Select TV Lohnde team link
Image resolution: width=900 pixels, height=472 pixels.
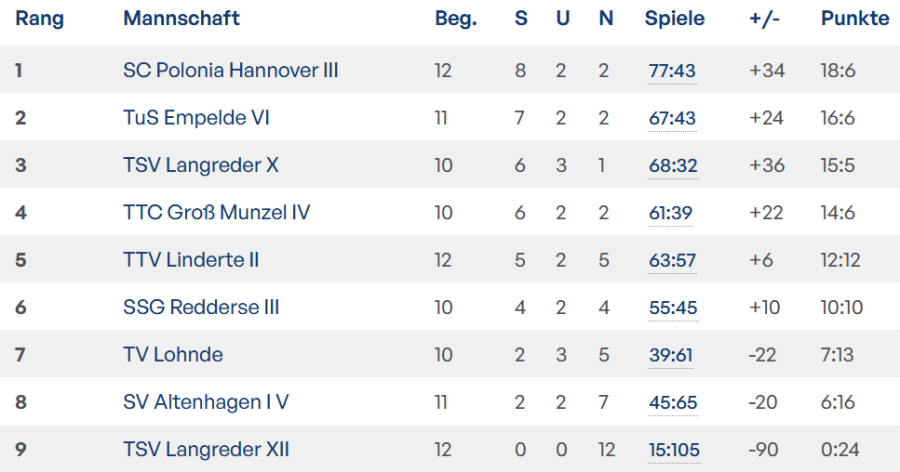(x=173, y=355)
